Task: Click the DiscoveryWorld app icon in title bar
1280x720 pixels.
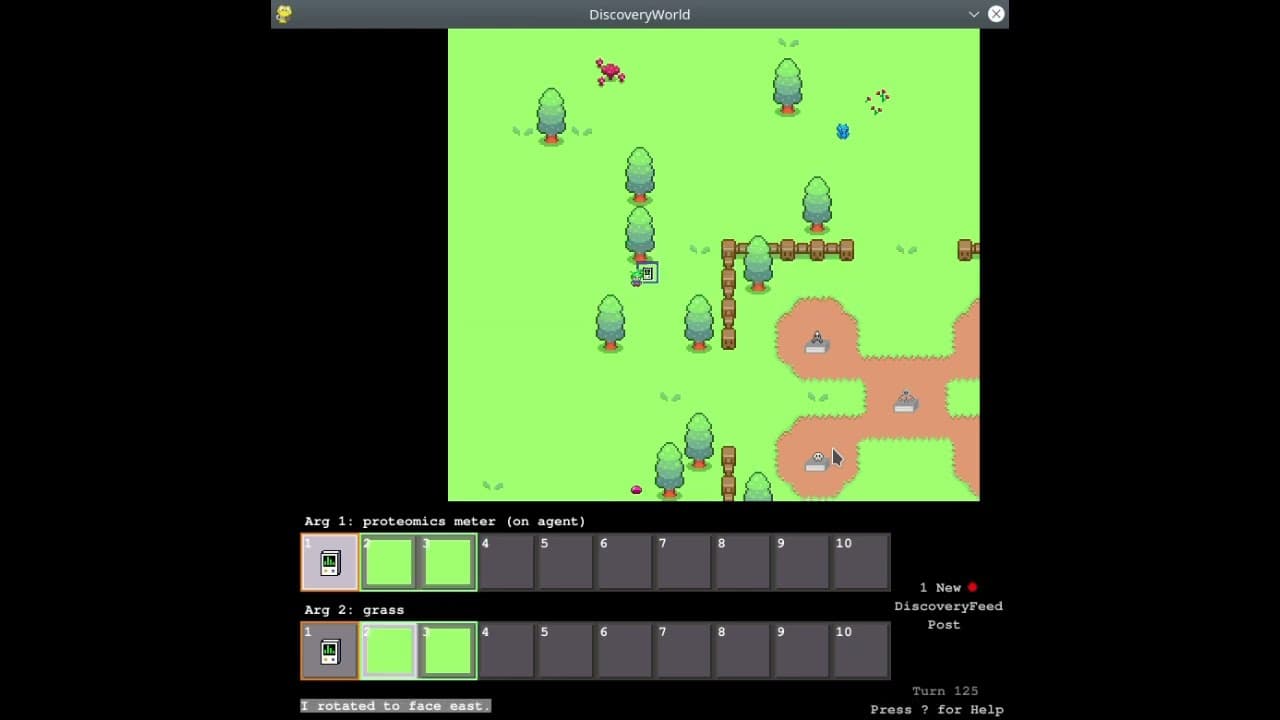Action: [x=284, y=14]
